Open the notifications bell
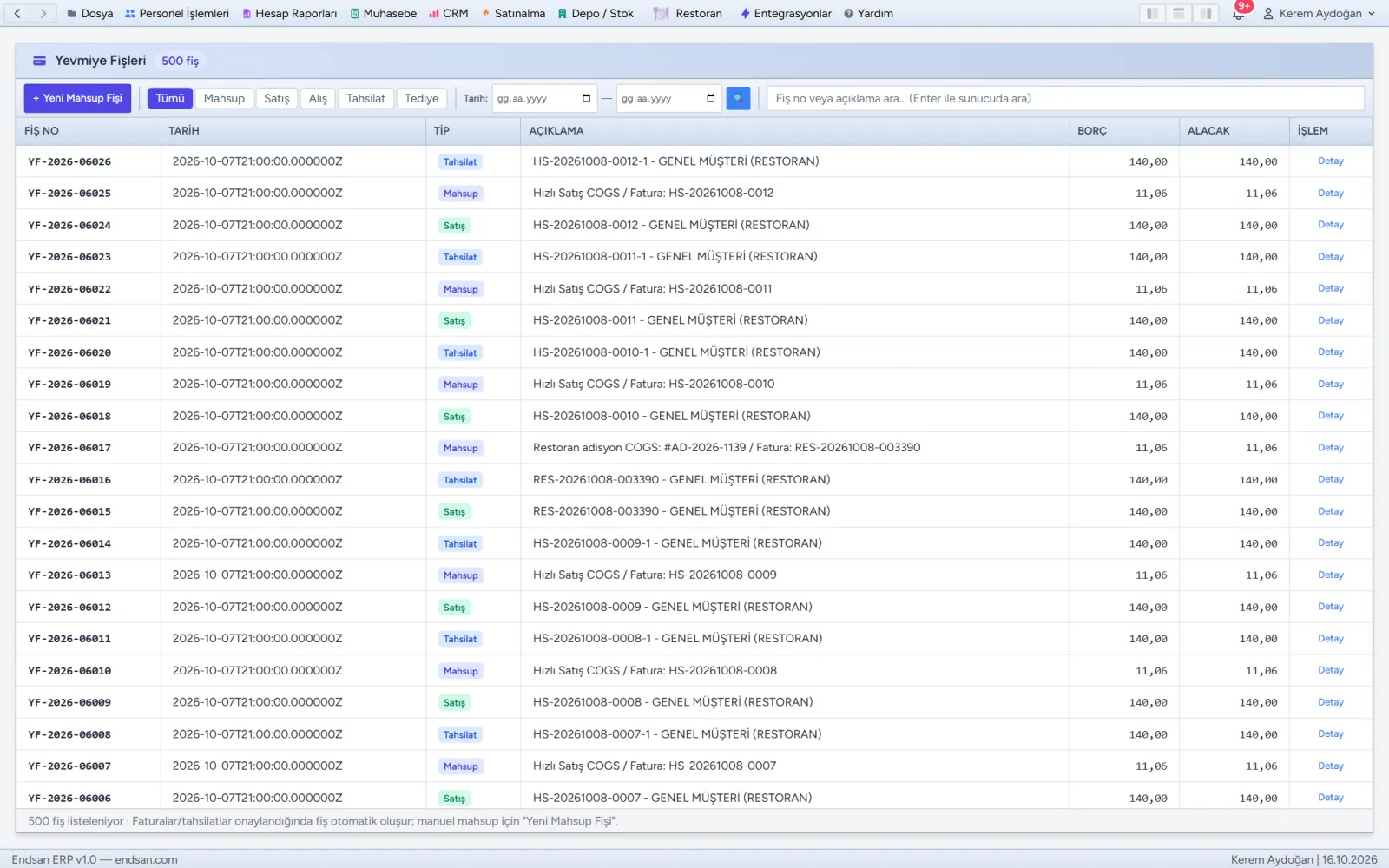This screenshot has height=868, width=1389. [x=1239, y=13]
